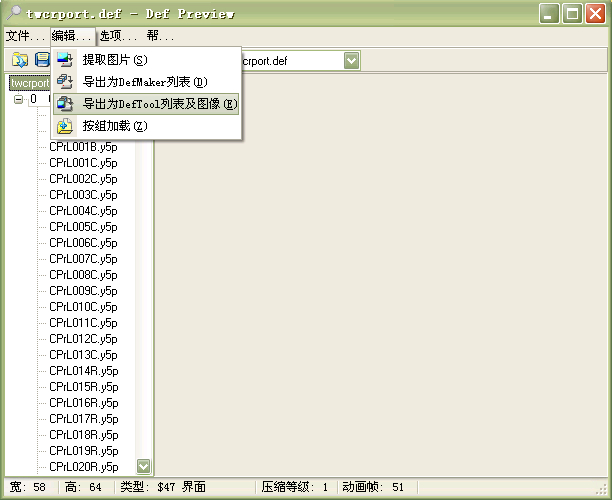Click the 导出为DefTool列表及图像 icon
Image resolution: width=612 pixels, height=501 pixels.
coord(65,104)
